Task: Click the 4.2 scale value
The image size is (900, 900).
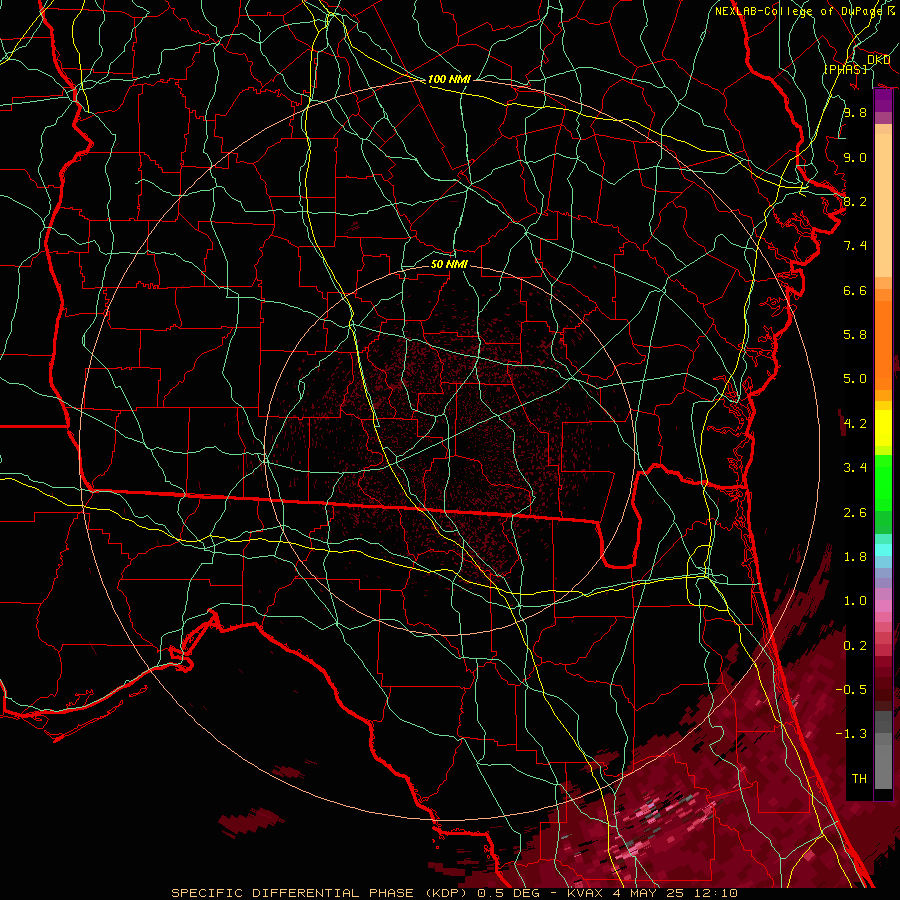Action: coord(855,424)
